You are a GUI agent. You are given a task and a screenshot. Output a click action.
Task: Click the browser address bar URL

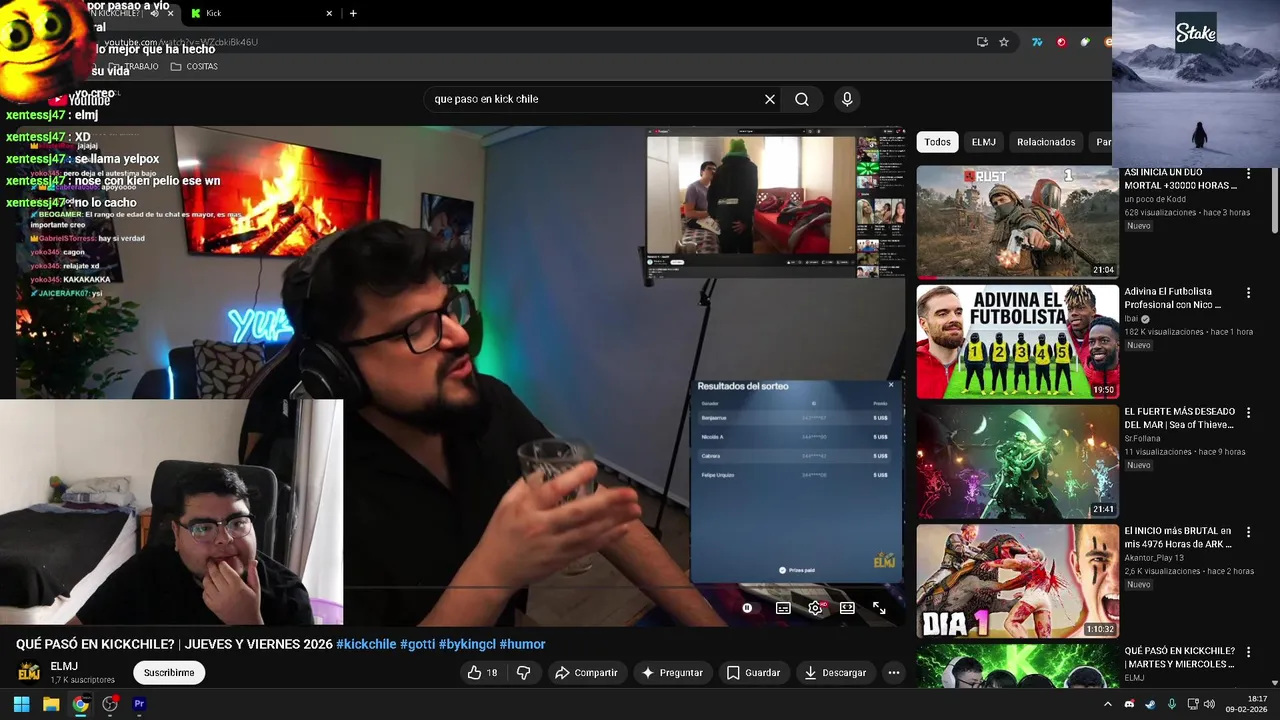tap(181, 42)
